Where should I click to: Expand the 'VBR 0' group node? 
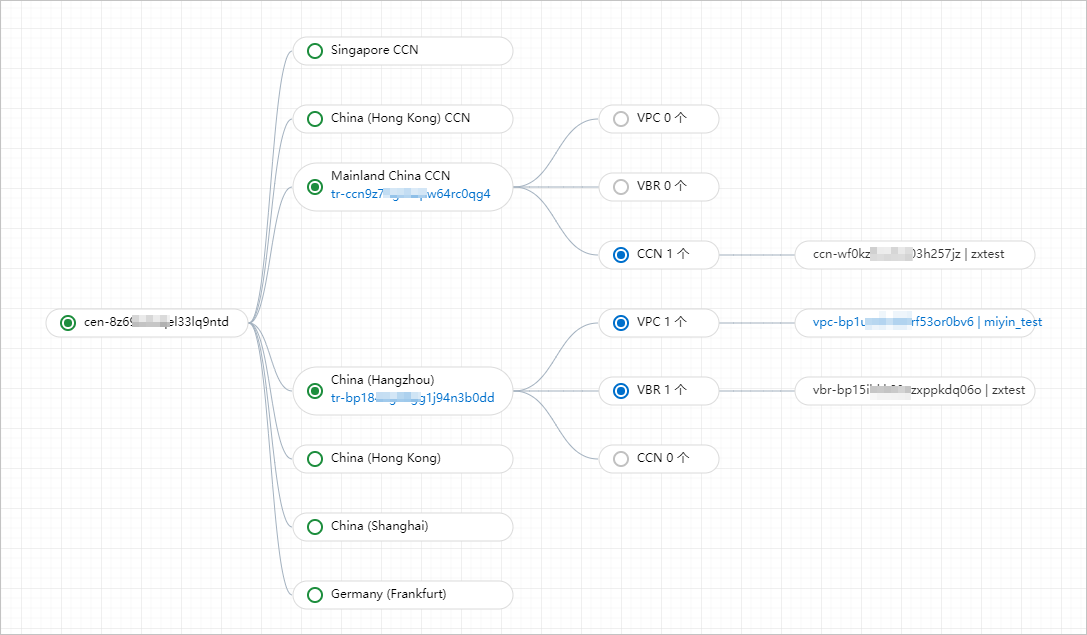click(659, 186)
